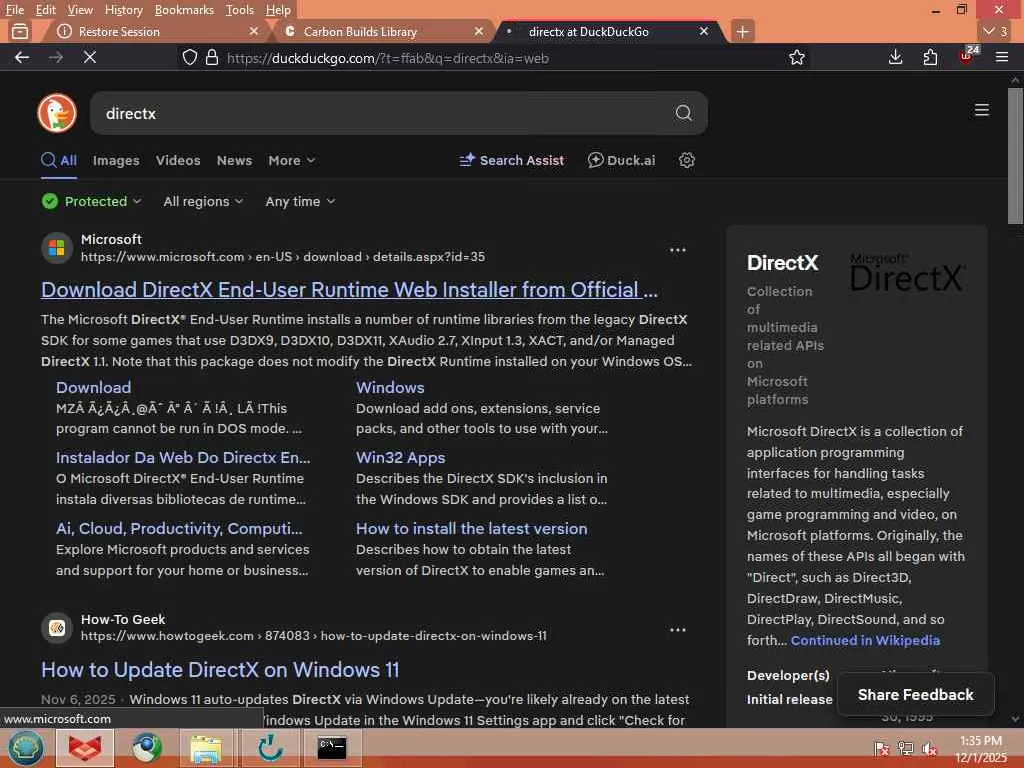1024x768 pixels.
Task: Click the taskbar clock showing 1:35 PM
Action: pyautogui.click(x=981, y=749)
